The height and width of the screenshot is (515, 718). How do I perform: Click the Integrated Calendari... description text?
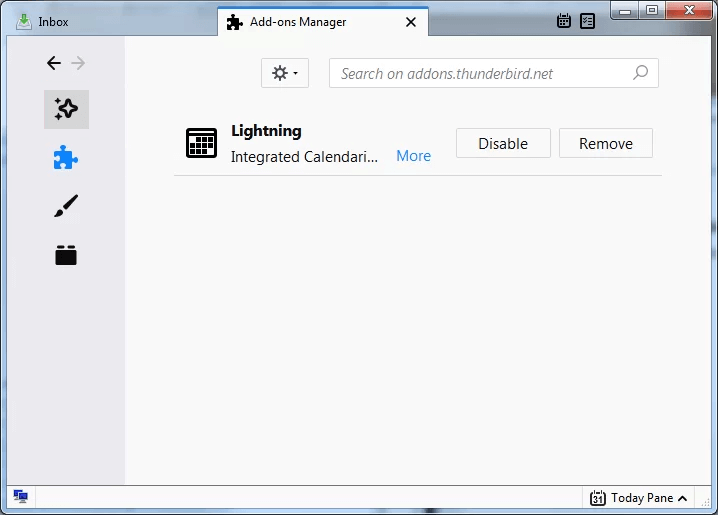coord(304,157)
